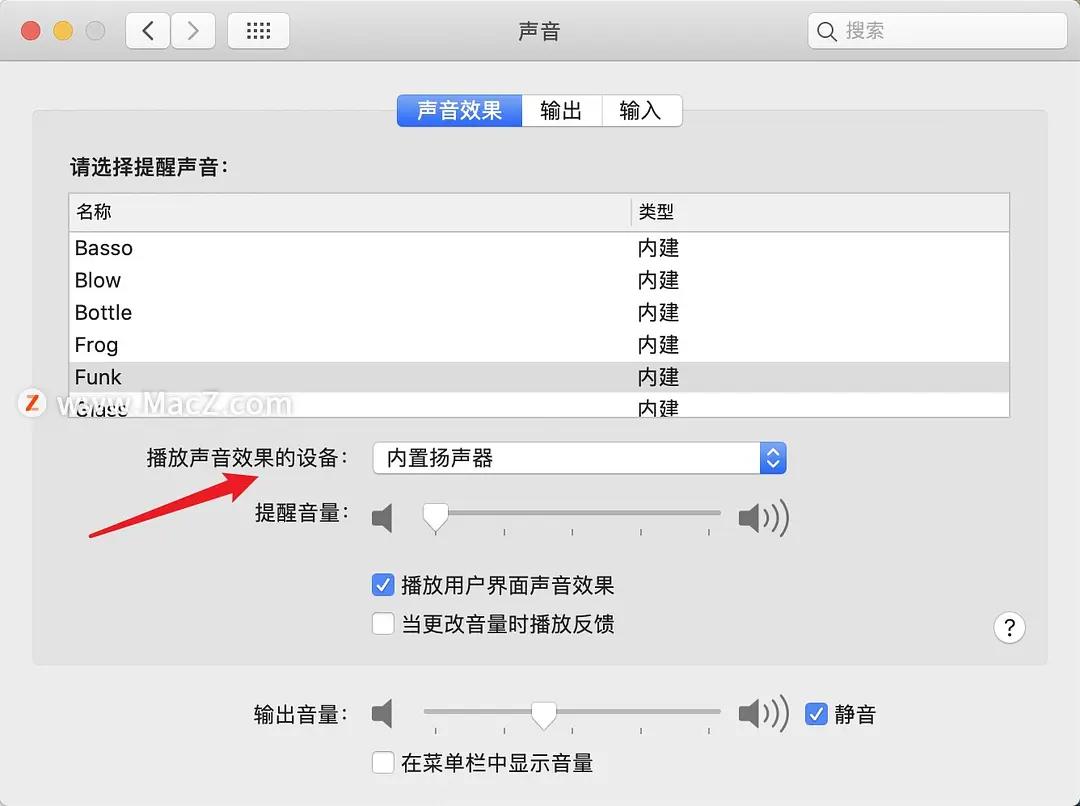
Task: Click the dropdown arrows beside 内置扬声器
Action: pyautogui.click(x=772, y=457)
